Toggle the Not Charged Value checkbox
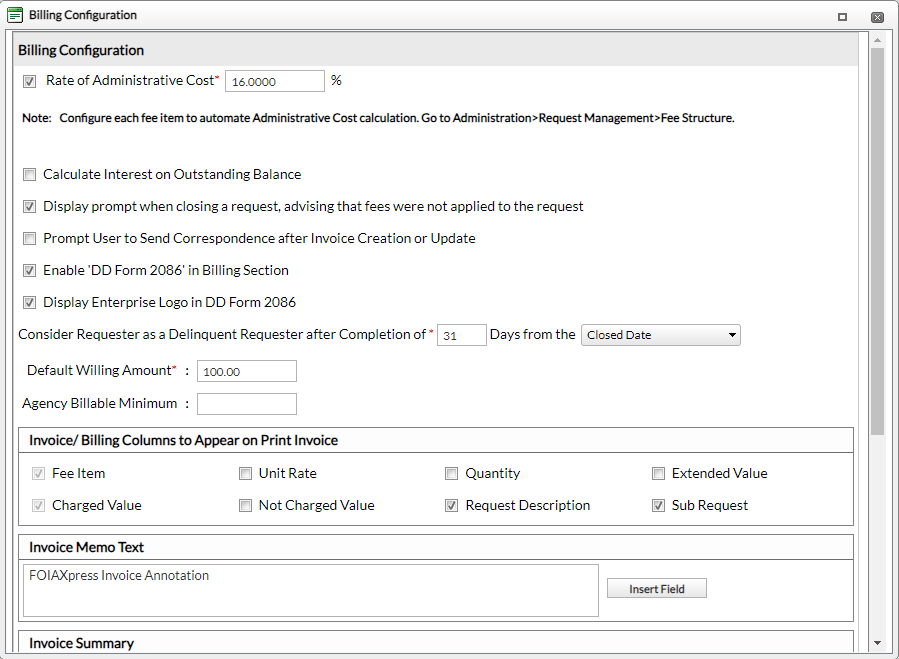 [x=245, y=505]
